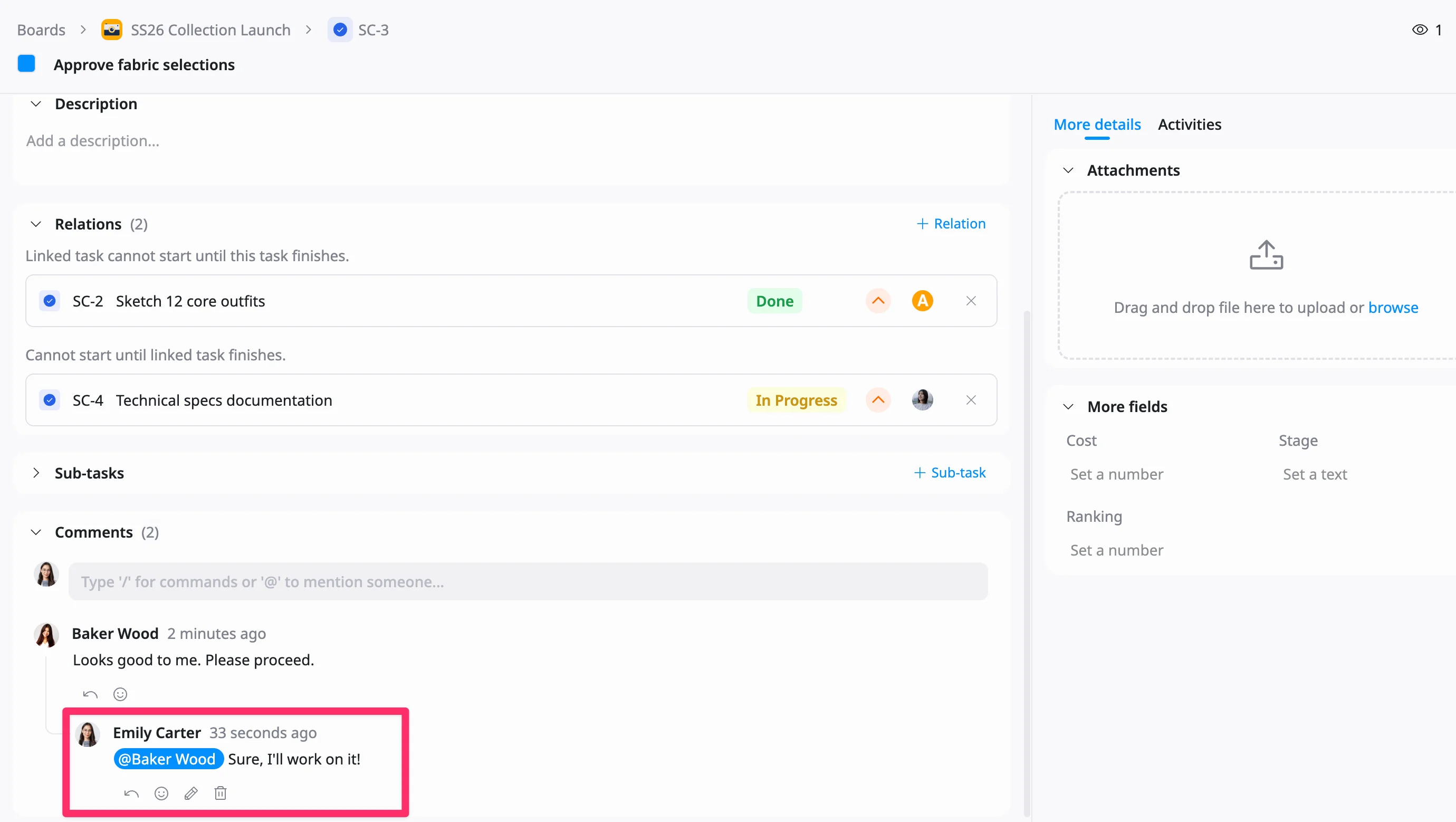The image size is (1456, 822).
Task: Set a number for Ranking field
Action: pyautogui.click(x=1116, y=551)
